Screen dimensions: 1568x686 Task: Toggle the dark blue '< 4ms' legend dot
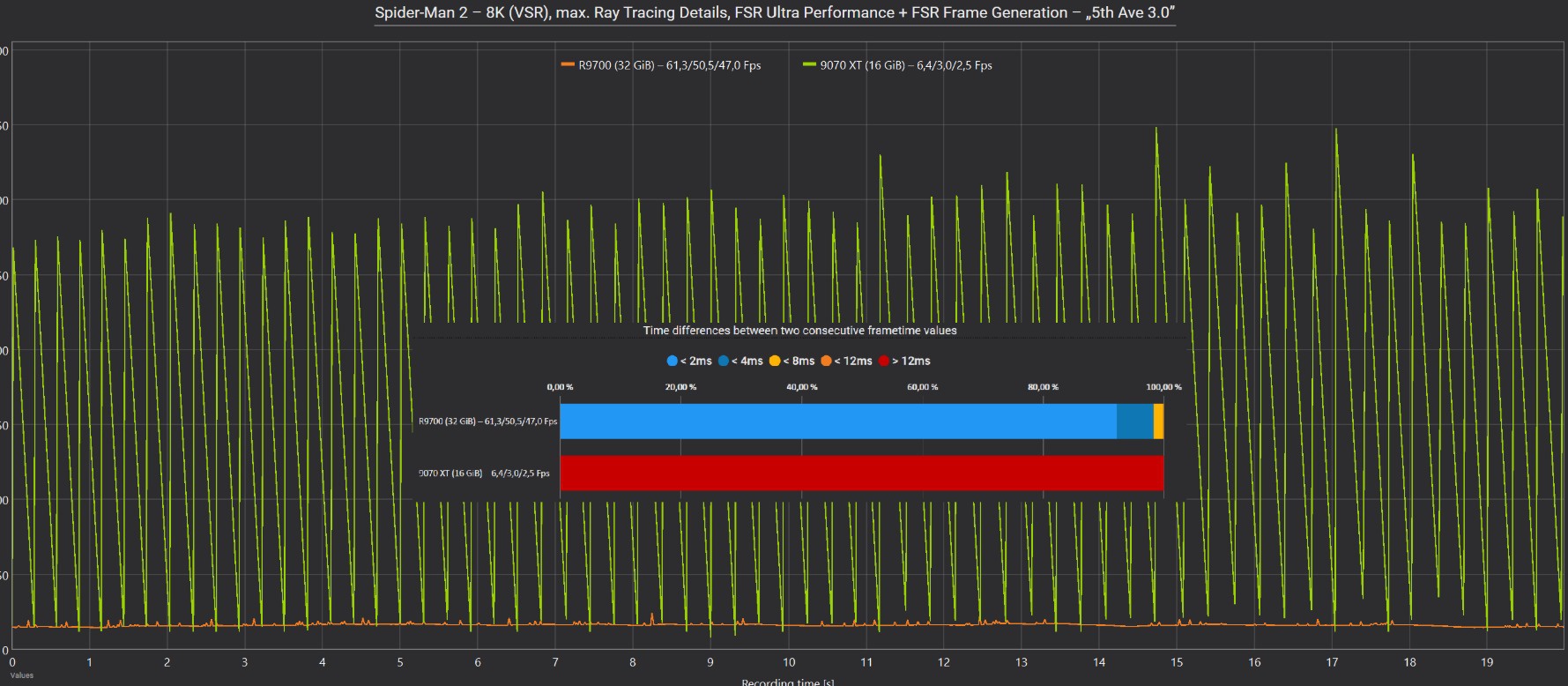tap(724, 361)
